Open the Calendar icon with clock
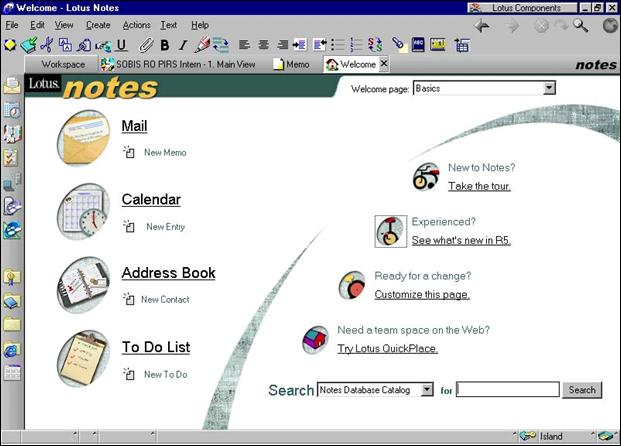Viewport: 621px width, 446px height. click(83, 210)
